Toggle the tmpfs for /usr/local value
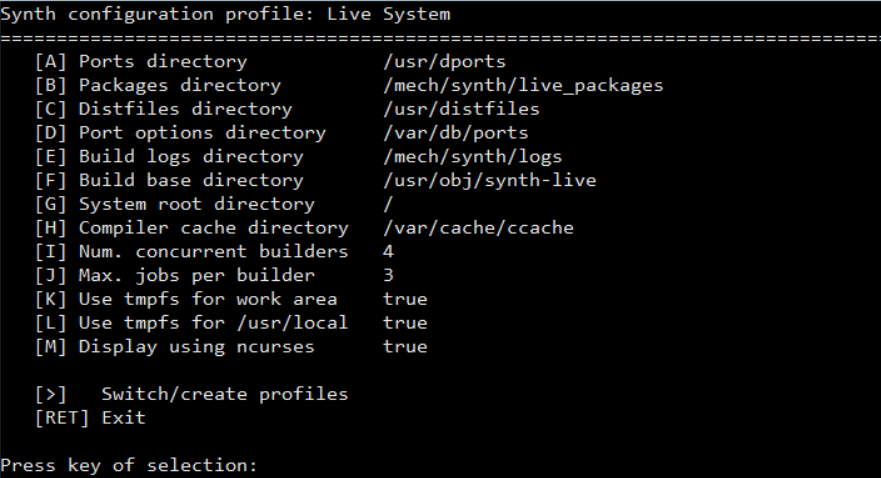This screenshot has width=881, height=478. pos(404,323)
